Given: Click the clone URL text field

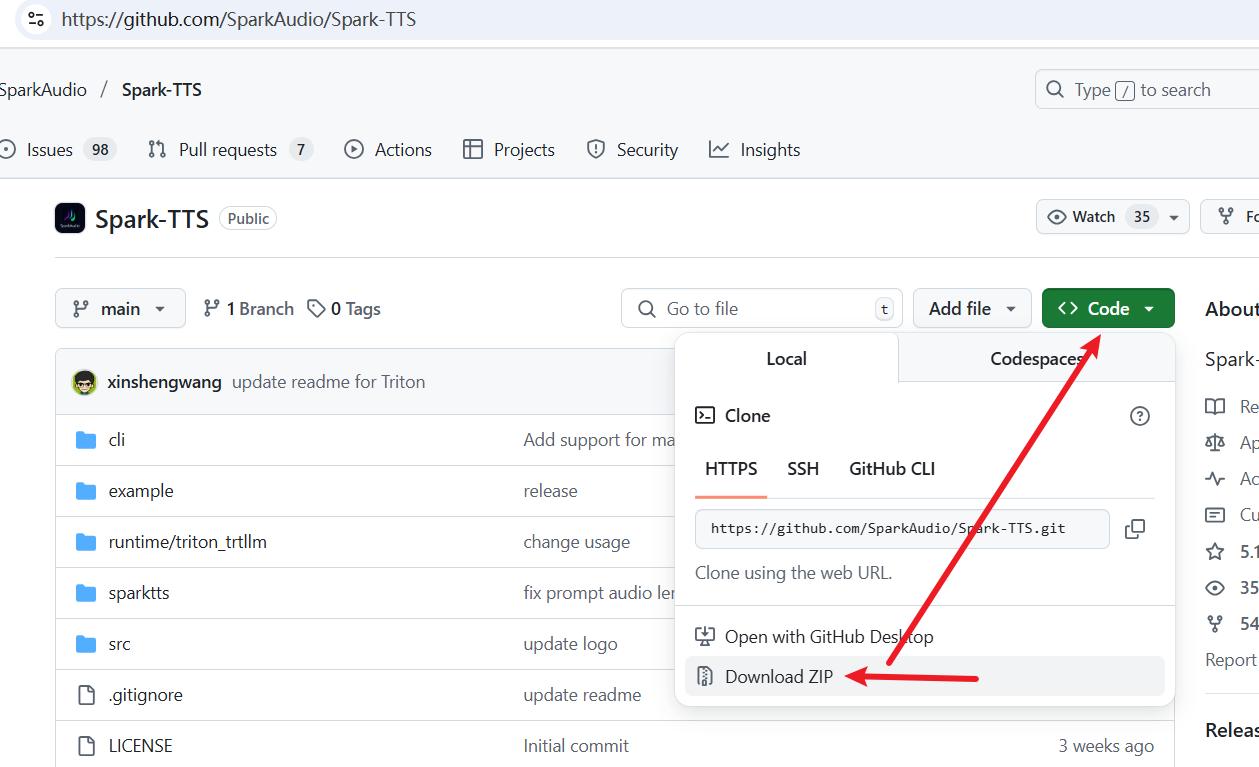Looking at the screenshot, I should click(902, 529).
